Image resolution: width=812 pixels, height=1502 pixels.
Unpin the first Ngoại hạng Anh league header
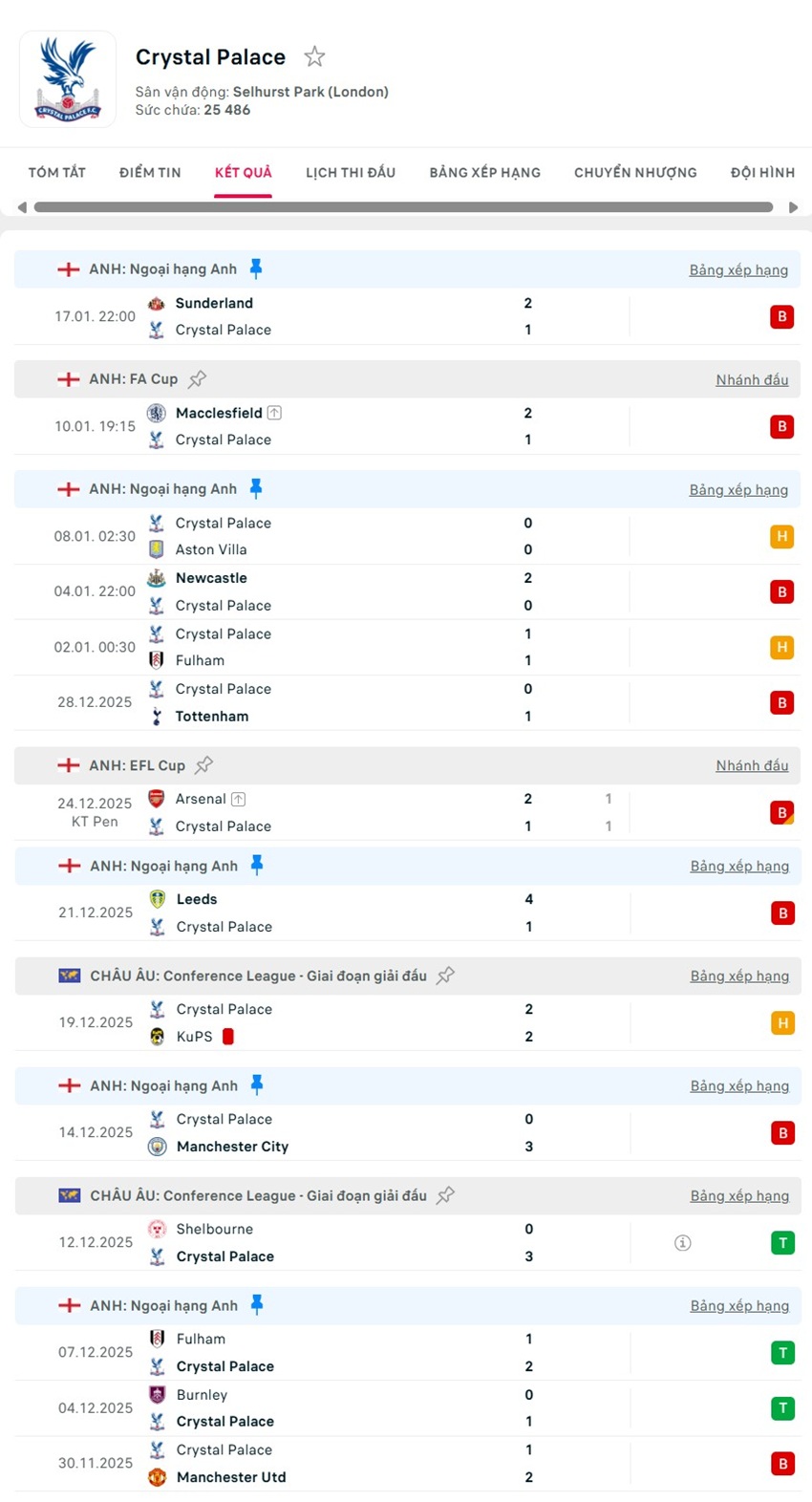[256, 268]
